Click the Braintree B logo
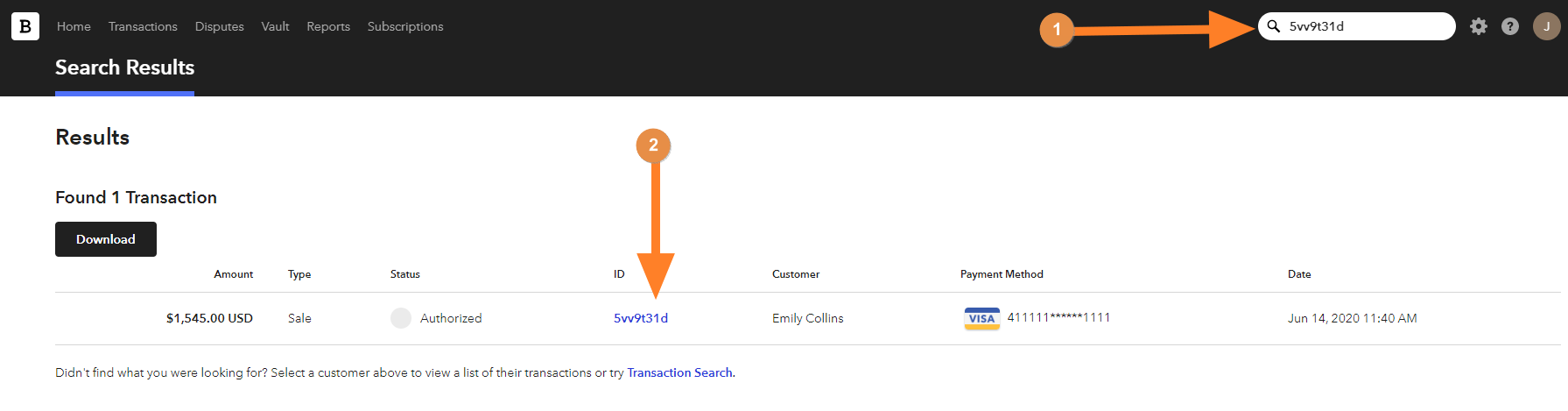Screen dimensions: 1568x411 coord(25,26)
